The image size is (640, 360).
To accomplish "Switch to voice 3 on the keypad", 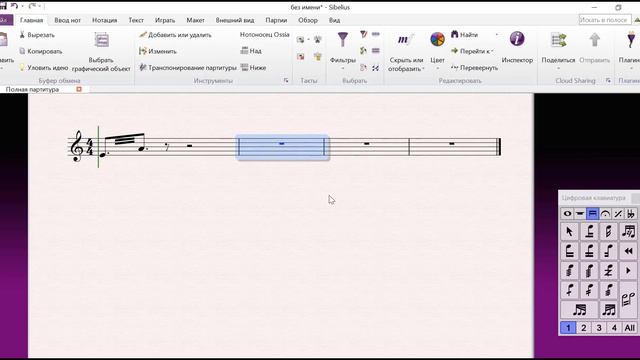I will click(x=599, y=328).
